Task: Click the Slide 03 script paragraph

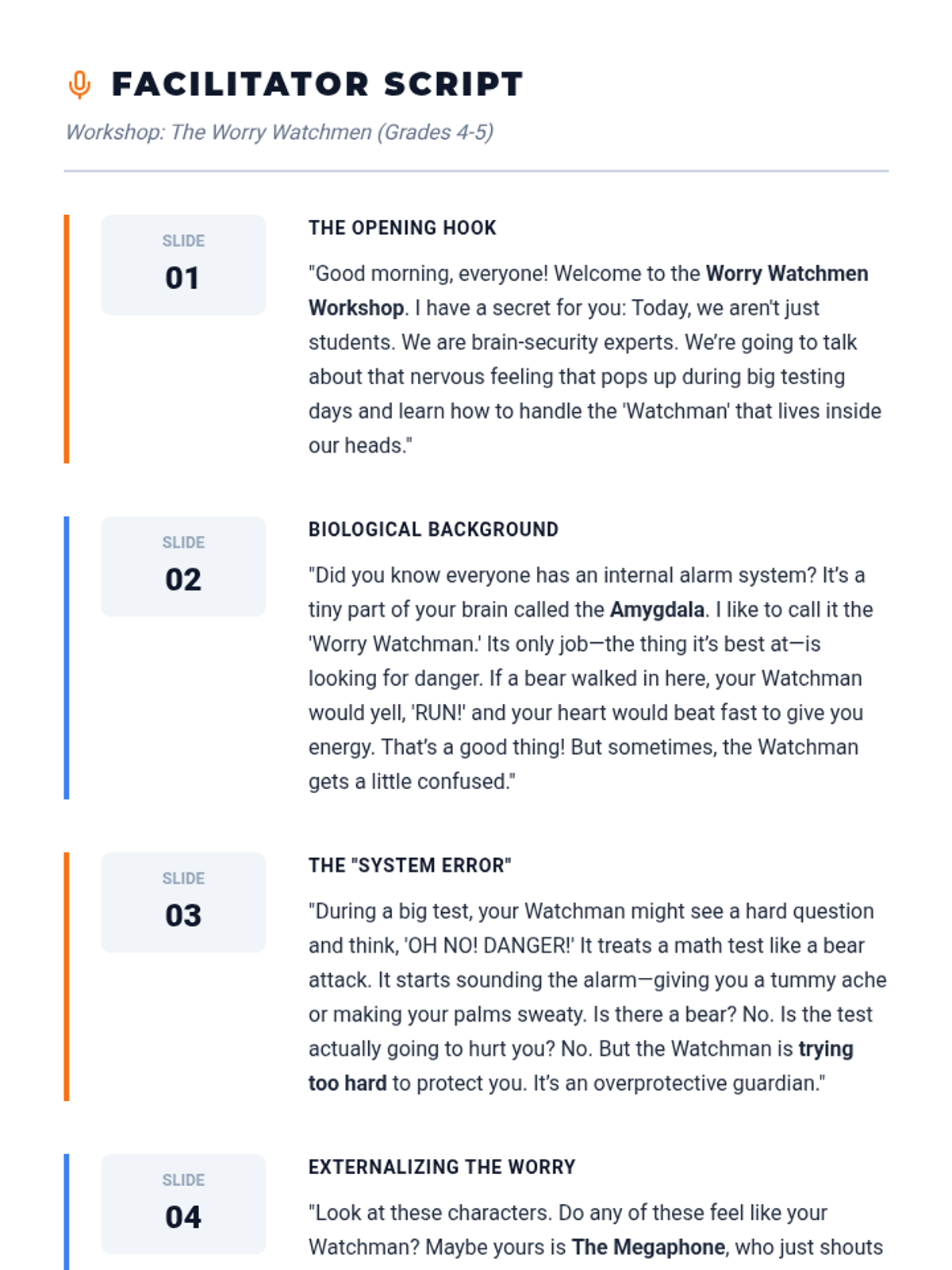Action: click(597, 997)
